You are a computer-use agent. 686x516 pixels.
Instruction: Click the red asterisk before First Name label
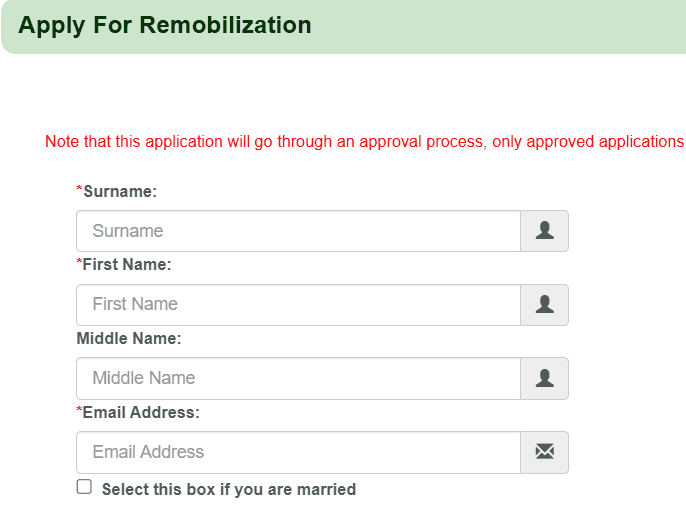tap(80, 264)
